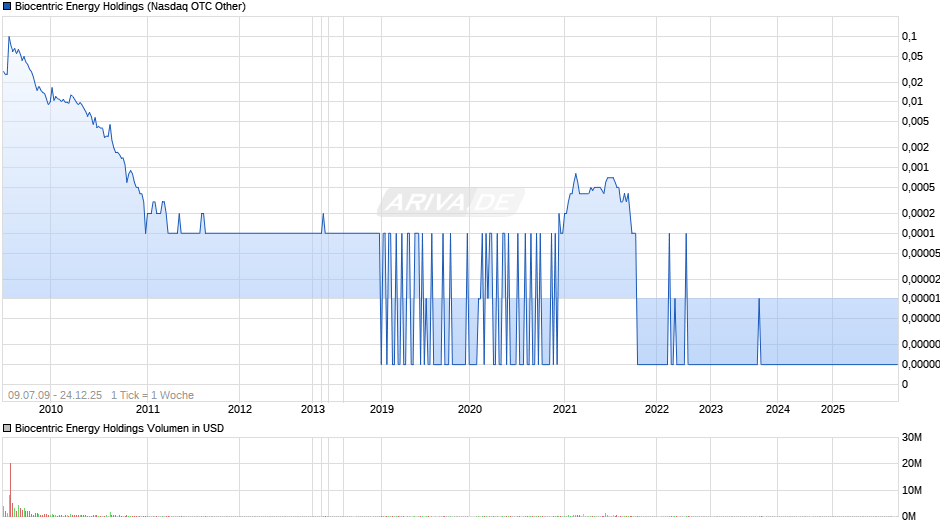Click the 0,0005 price axis label

click(918, 187)
